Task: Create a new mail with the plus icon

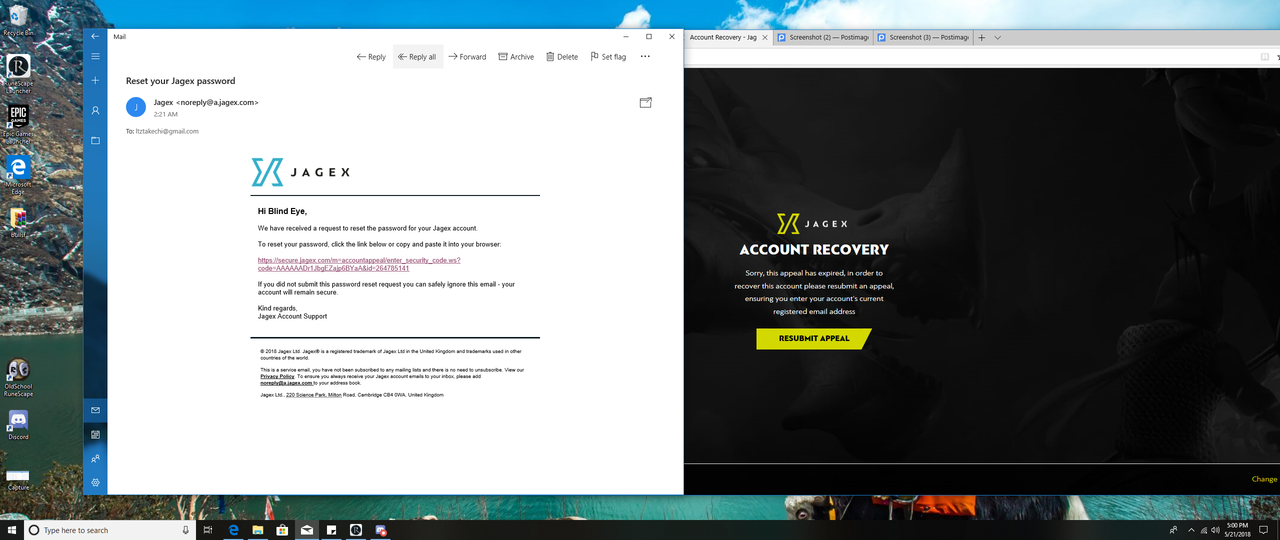Action: (95, 80)
